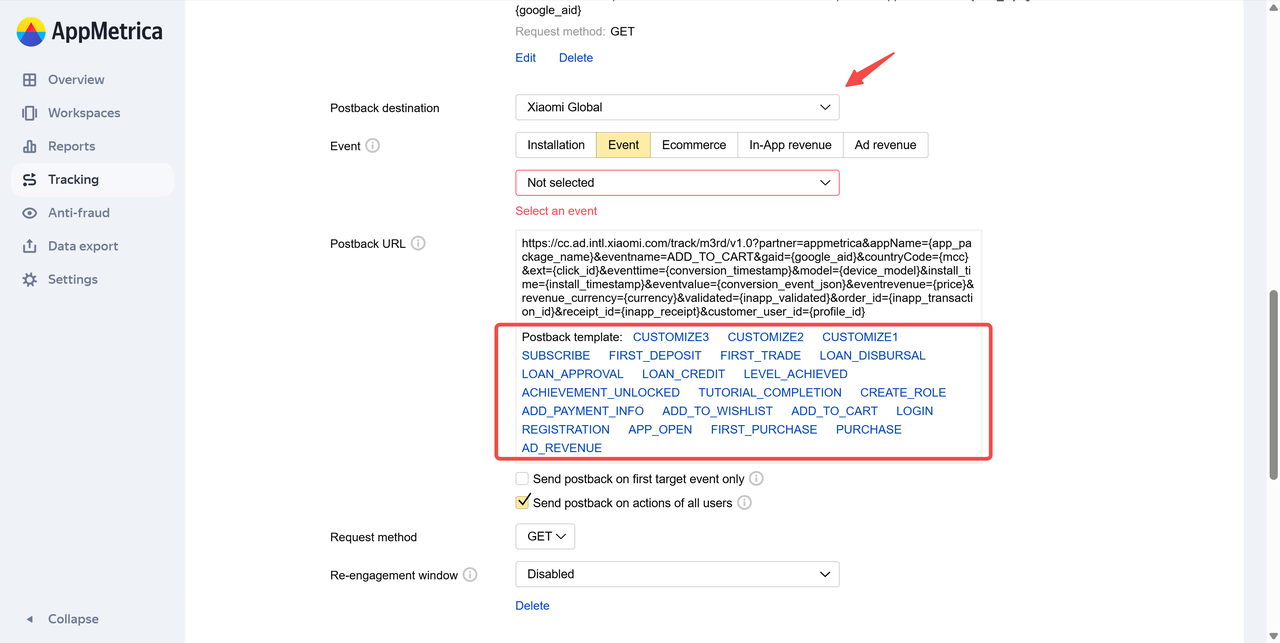Click the page vertical scrollbar thumb

tap(1273, 385)
